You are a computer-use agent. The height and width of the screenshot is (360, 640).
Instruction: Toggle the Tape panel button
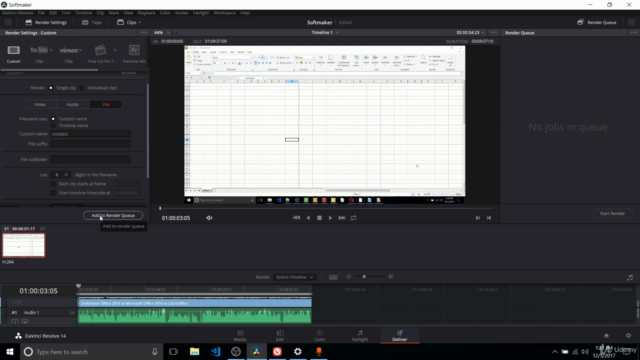[92, 22]
